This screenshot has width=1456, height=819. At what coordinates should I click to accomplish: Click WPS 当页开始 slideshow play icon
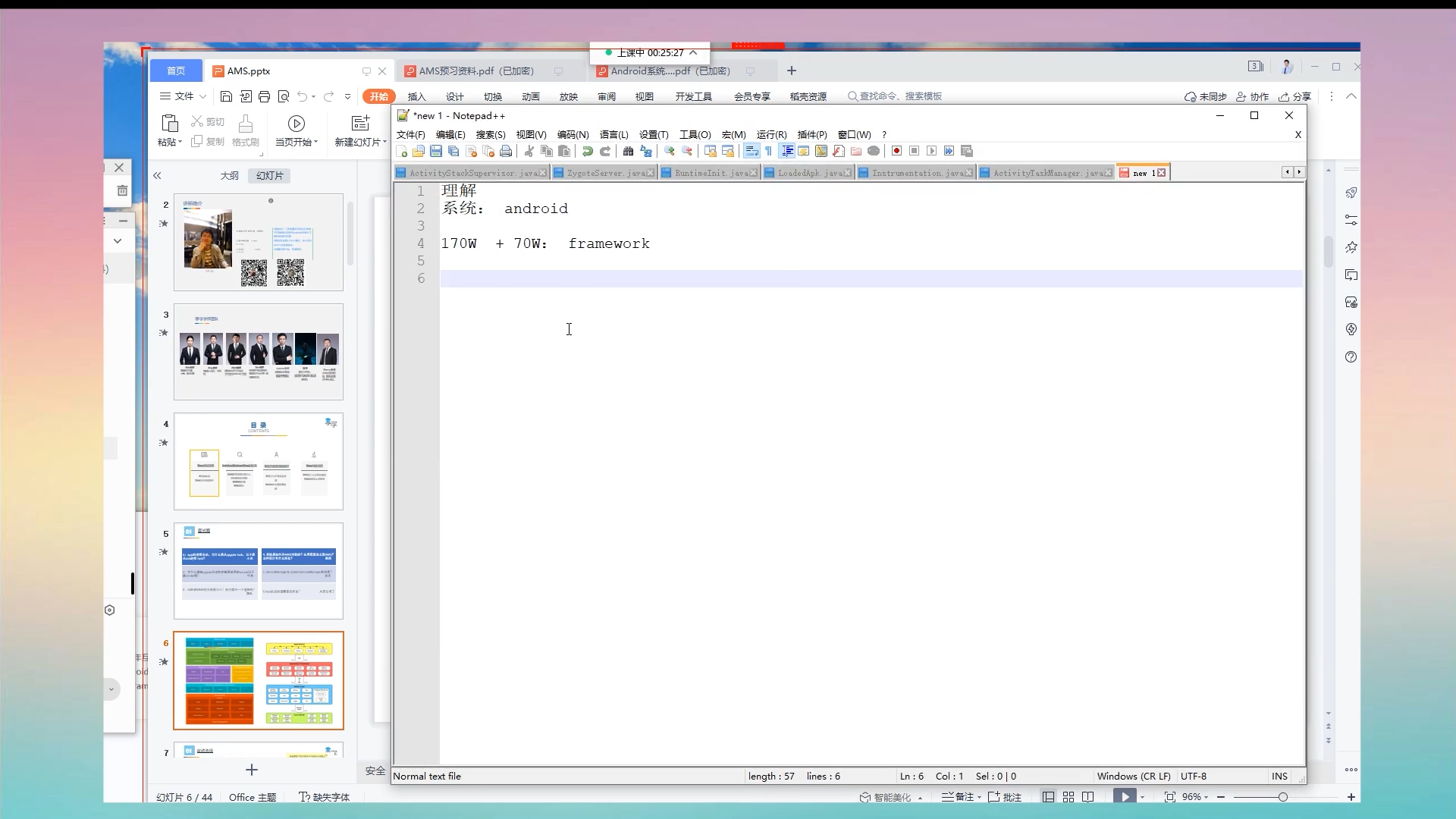(x=296, y=124)
